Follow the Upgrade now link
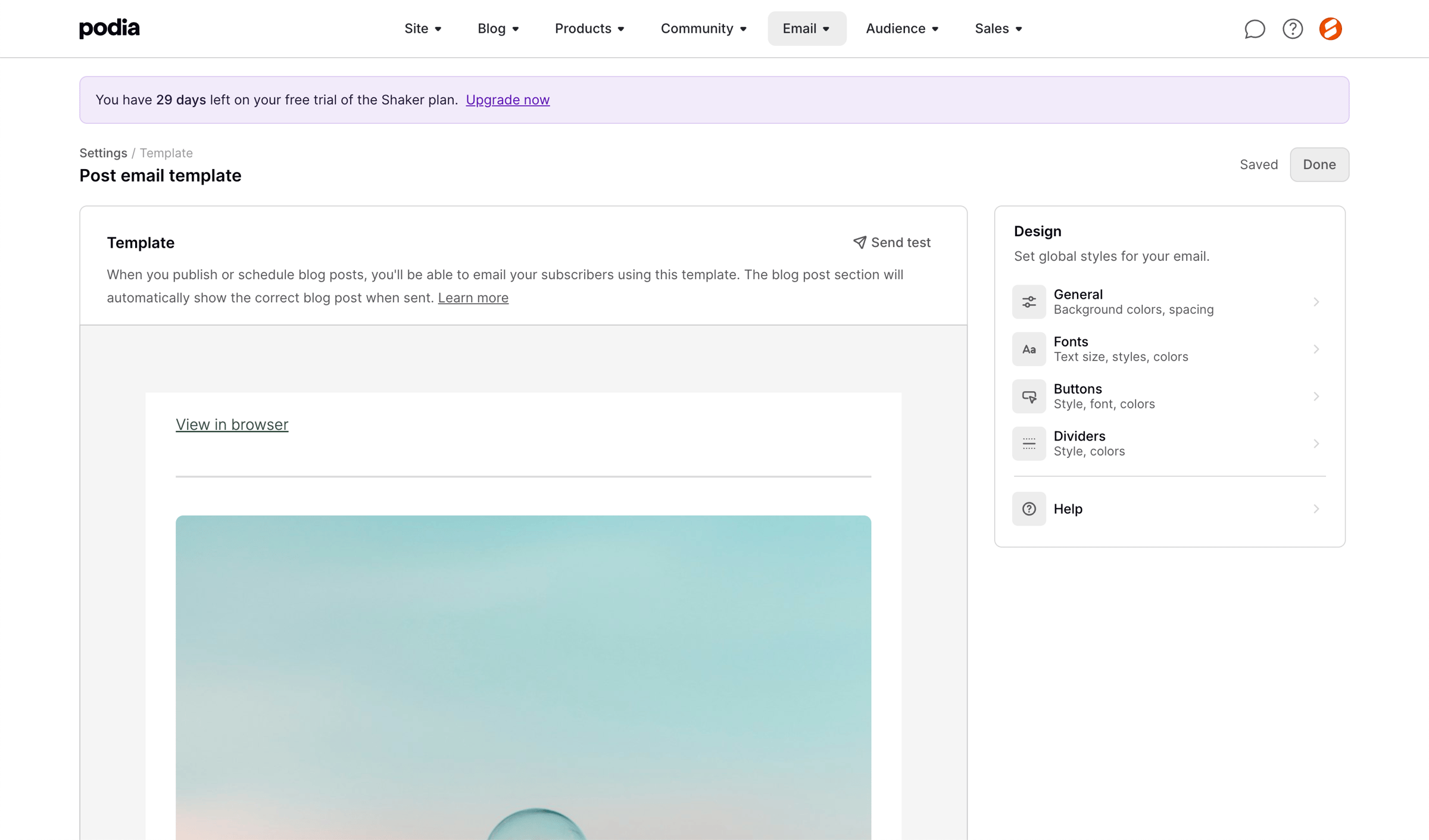 pyautogui.click(x=508, y=100)
